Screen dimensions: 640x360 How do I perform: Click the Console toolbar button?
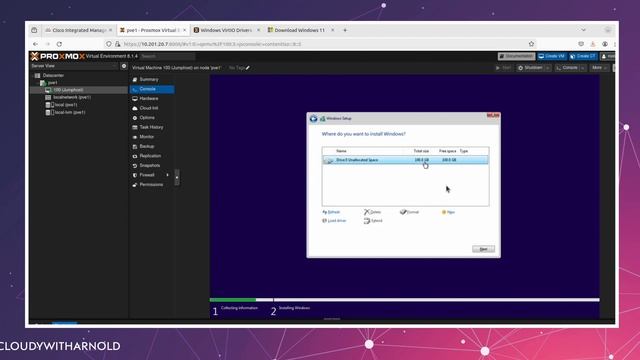point(567,68)
